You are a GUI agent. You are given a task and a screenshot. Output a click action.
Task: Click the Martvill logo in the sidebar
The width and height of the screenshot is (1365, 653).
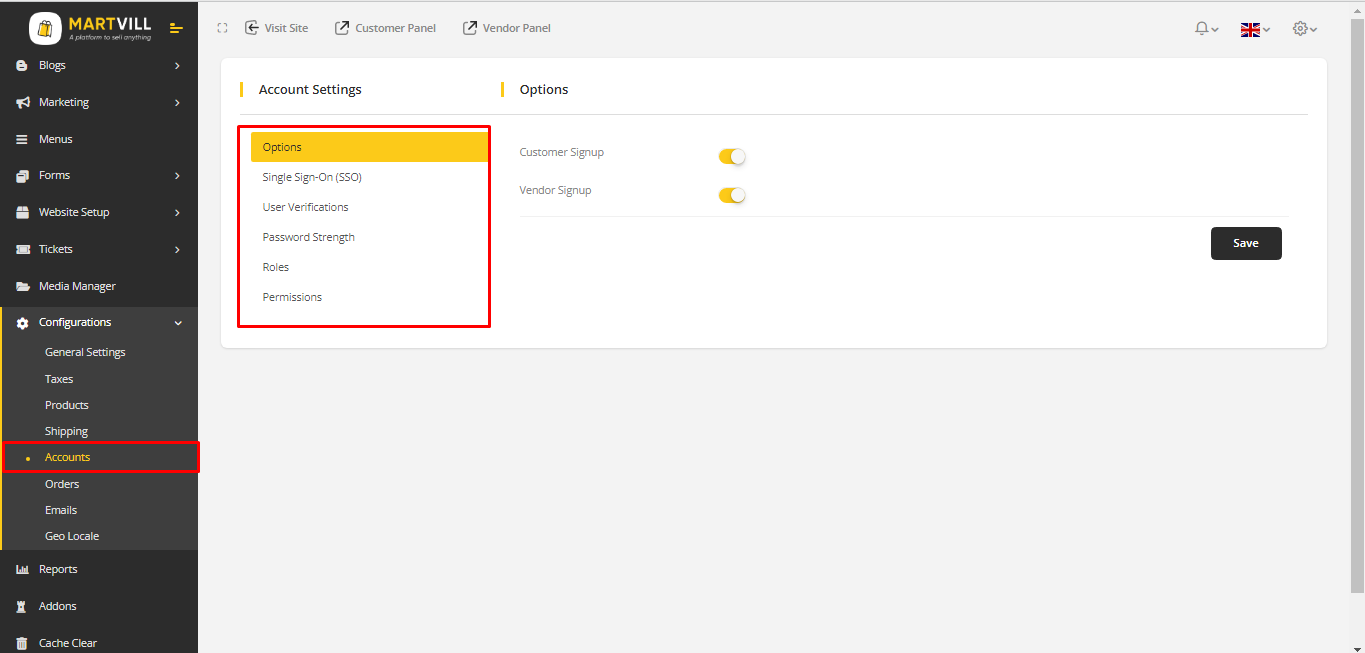(x=90, y=28)
